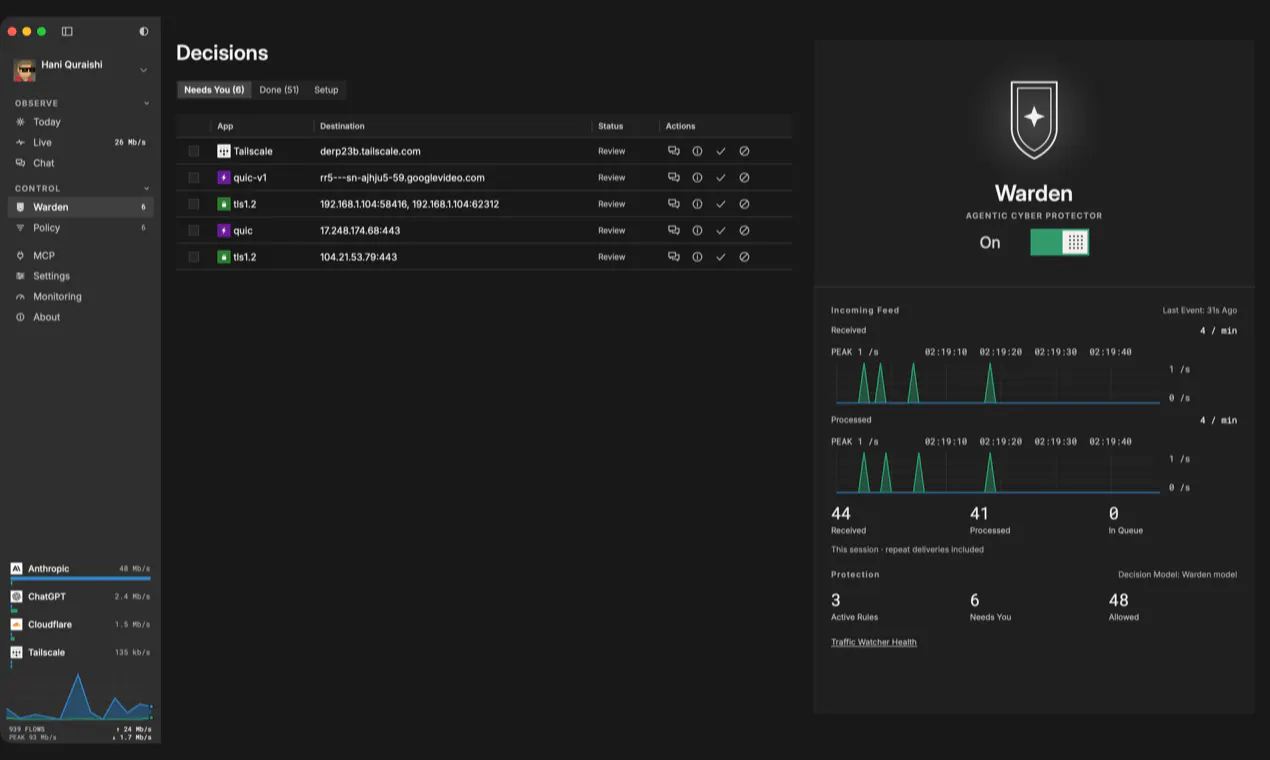Approve the 104.21.53.79:443 row
Image resolution: width=1270 pixels, height=760 pixels.
point(720,257)
